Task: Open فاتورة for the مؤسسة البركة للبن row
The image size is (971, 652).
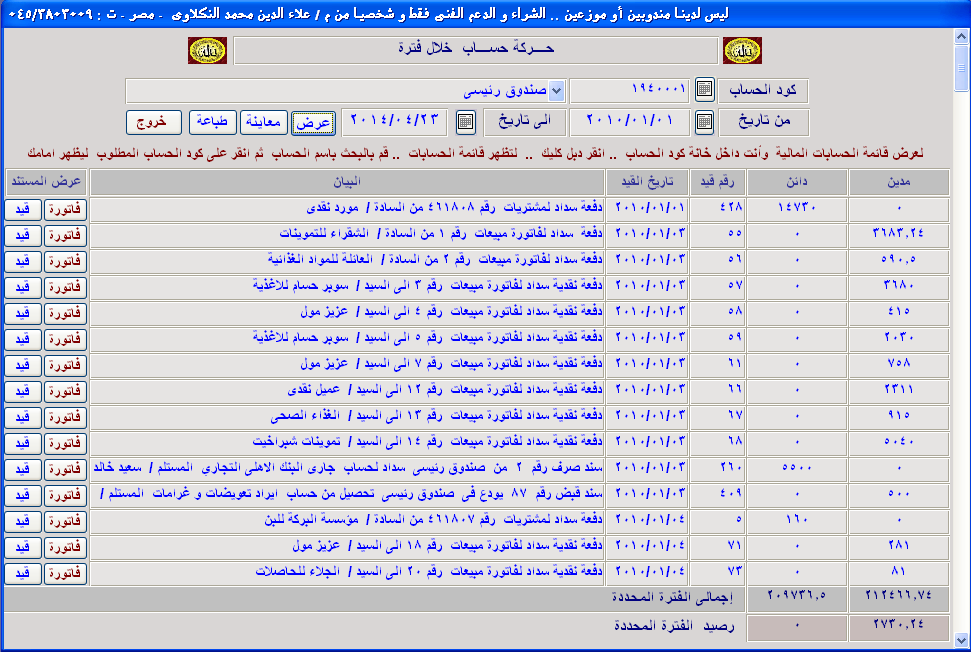Action: click(66, 521)
